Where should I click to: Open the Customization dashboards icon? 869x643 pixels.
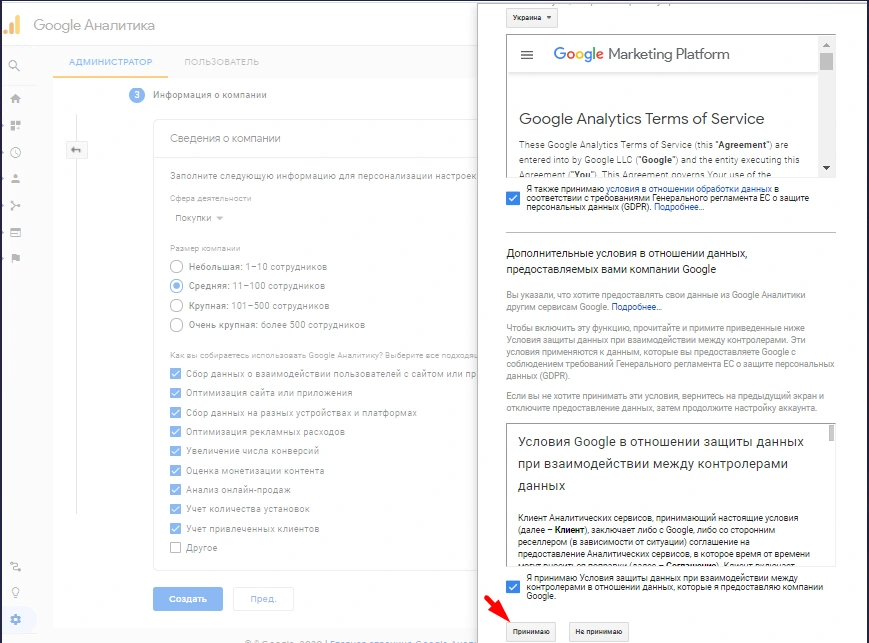click(x=15, y=126)
